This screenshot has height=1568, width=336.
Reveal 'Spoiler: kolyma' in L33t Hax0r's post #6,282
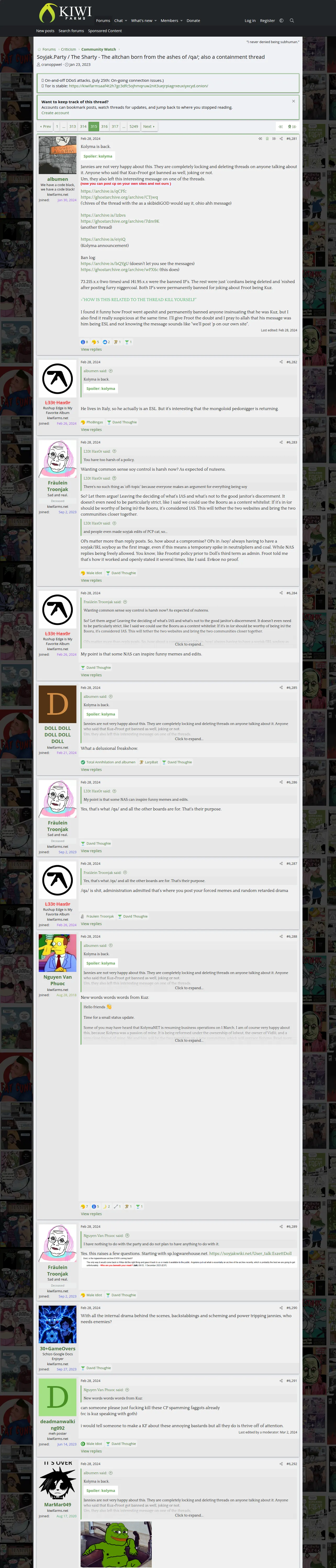click(x=101, y=388)
